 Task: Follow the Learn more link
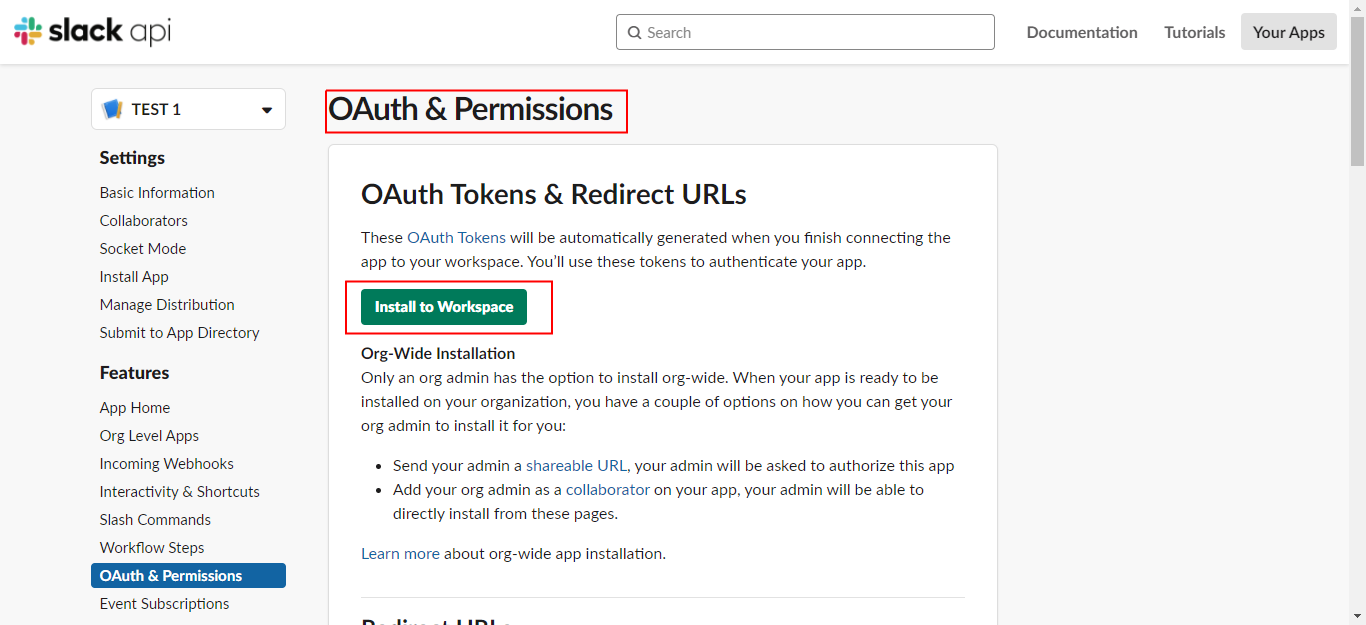pyautogui.click(x=400, y=553)
